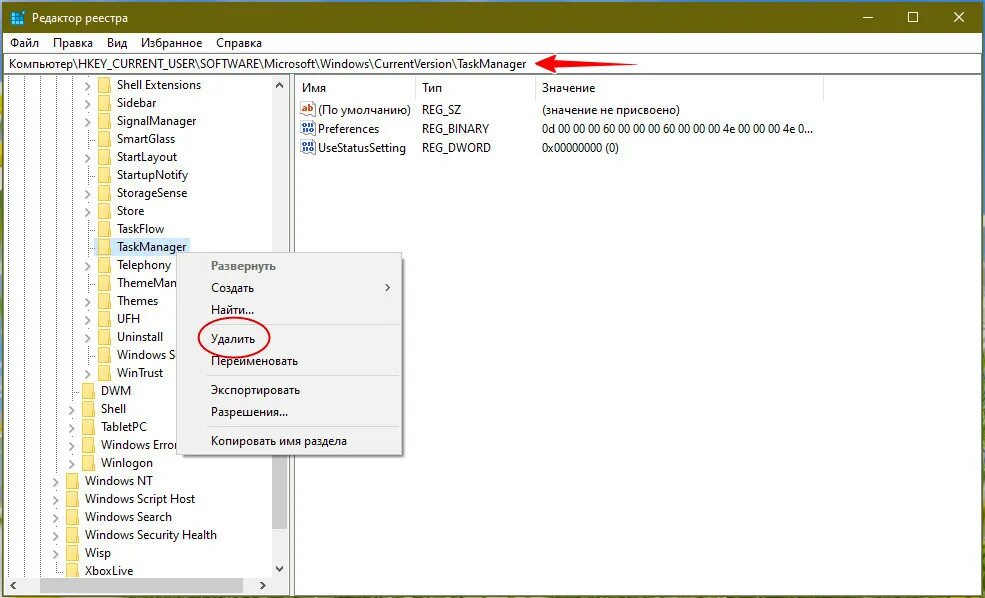Open Разрешения... from the context menu

[x=290, y=413]
